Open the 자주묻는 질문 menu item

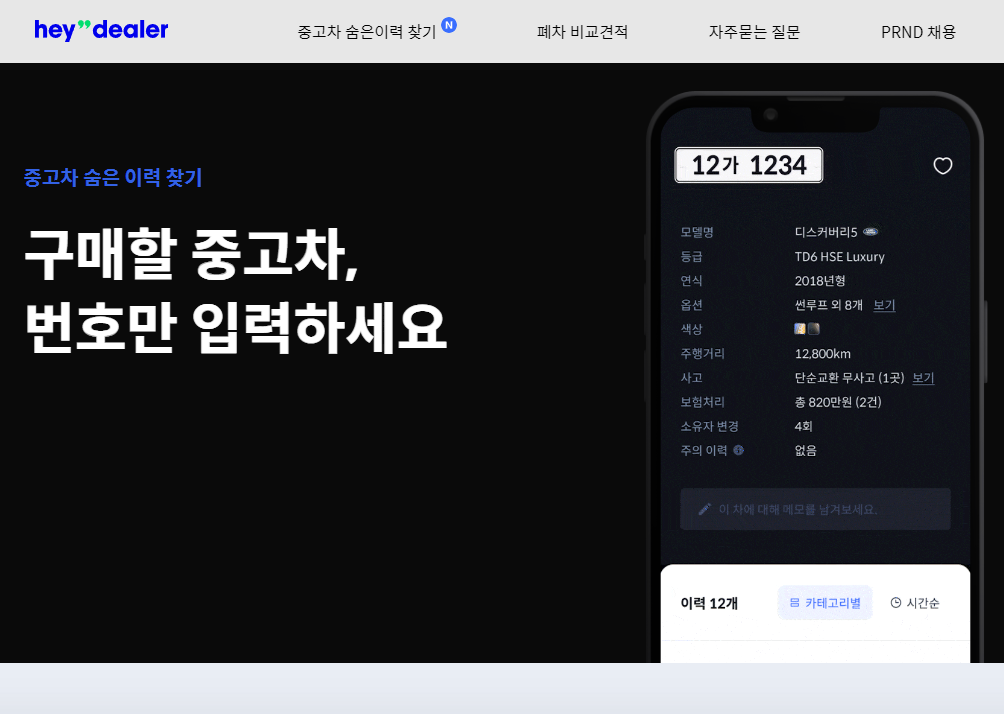[753, 31]
